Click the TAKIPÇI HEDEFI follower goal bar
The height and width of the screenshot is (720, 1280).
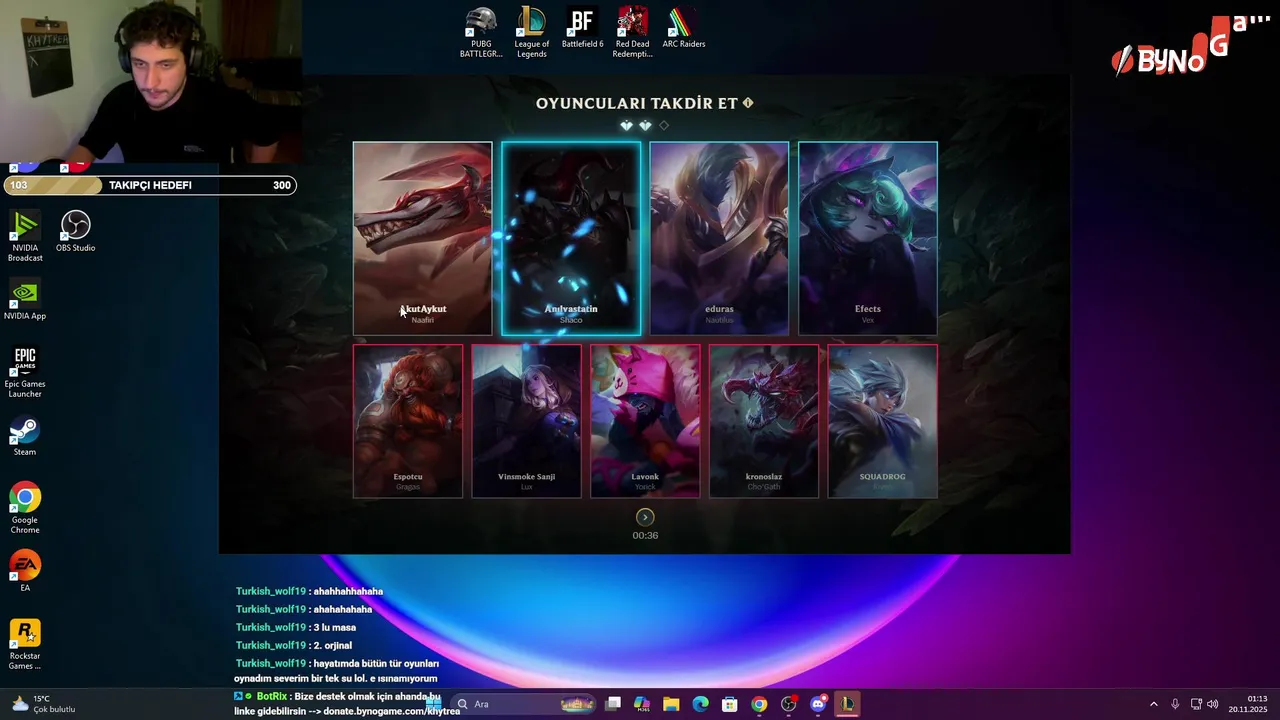(x=150, y=185)
